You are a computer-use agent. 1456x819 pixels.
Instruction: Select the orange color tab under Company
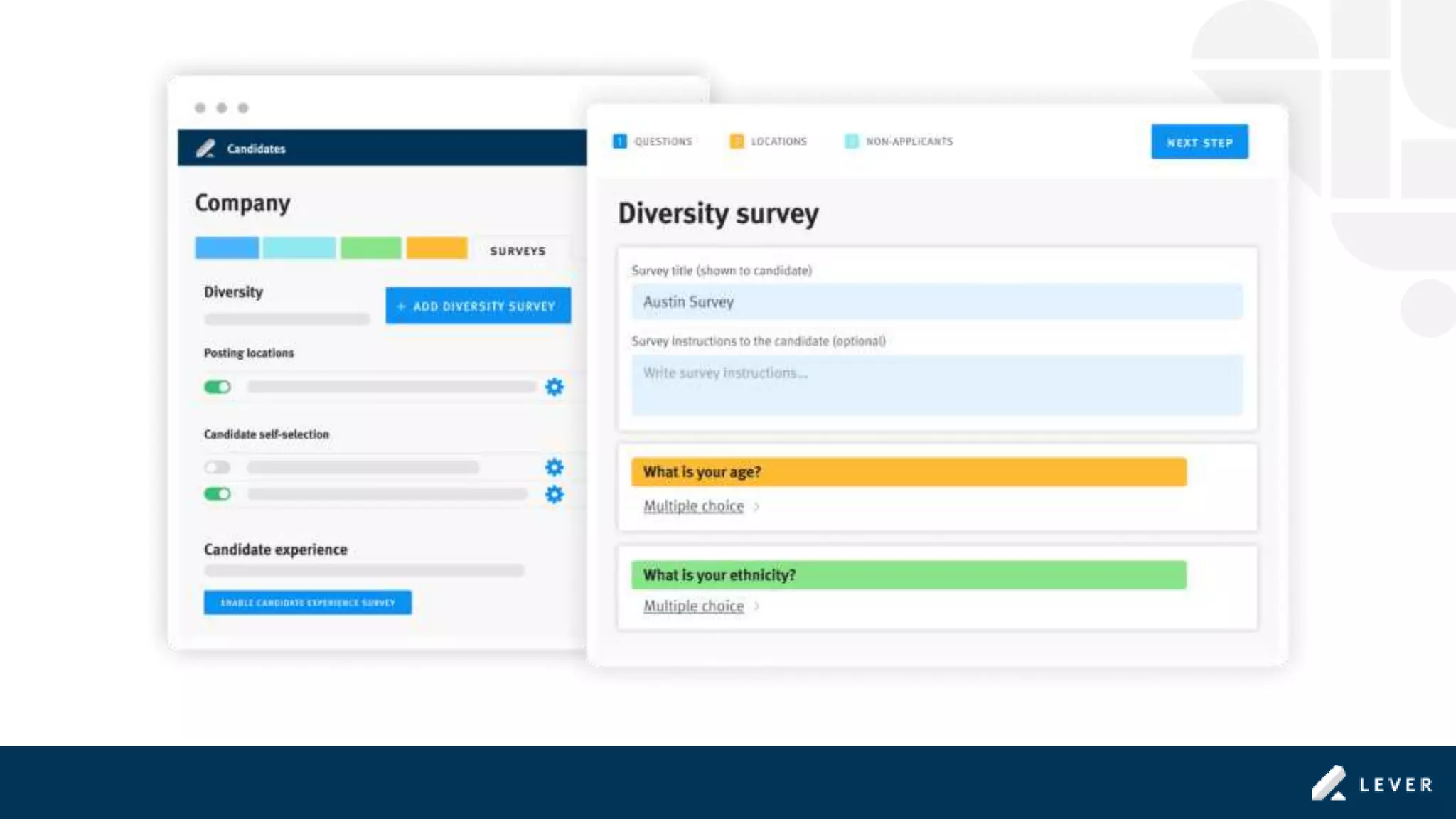click(x=437, y=248)
